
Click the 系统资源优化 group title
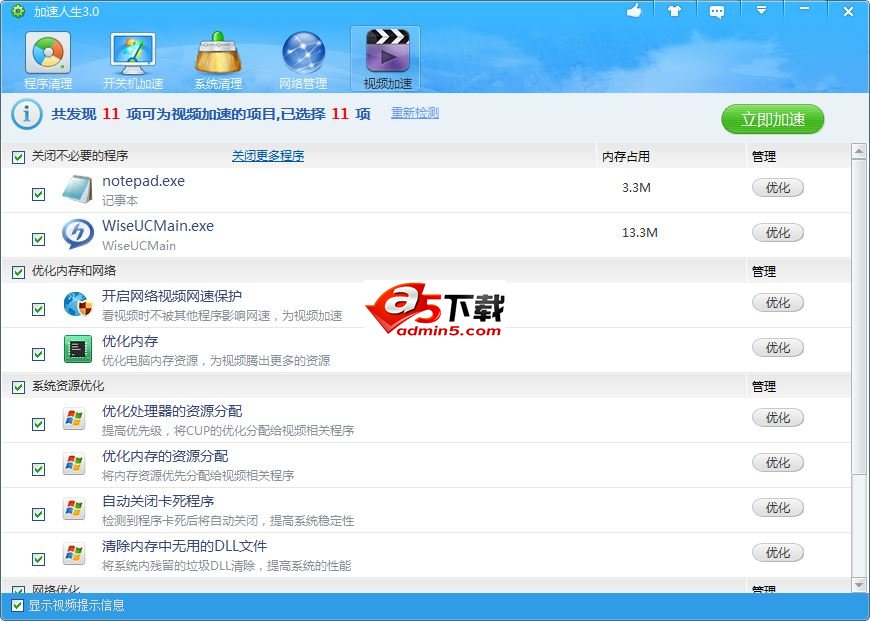pos(68,386)
